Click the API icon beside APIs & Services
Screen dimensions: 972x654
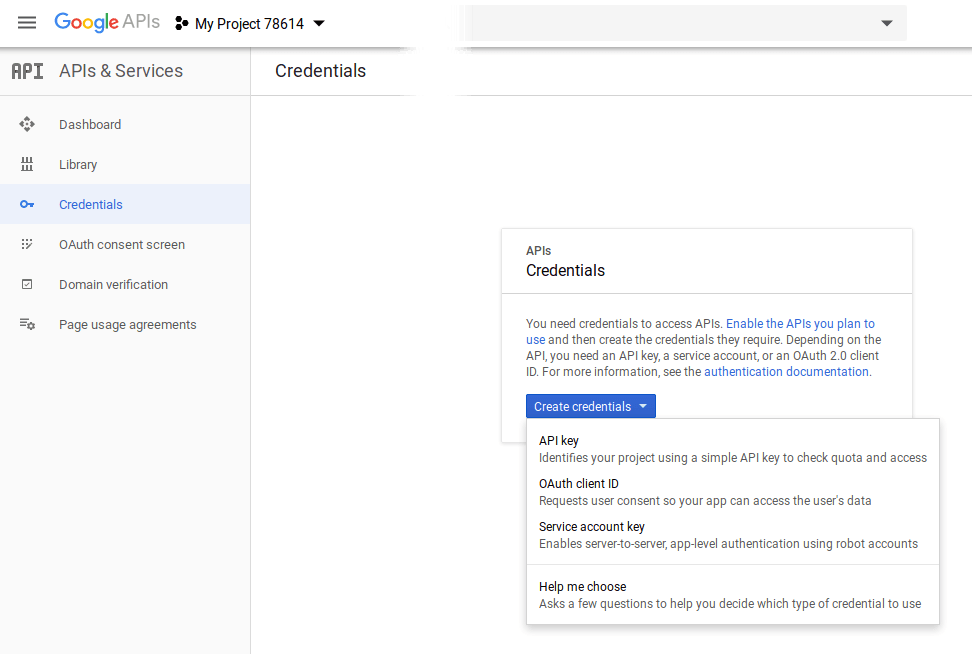27,71
